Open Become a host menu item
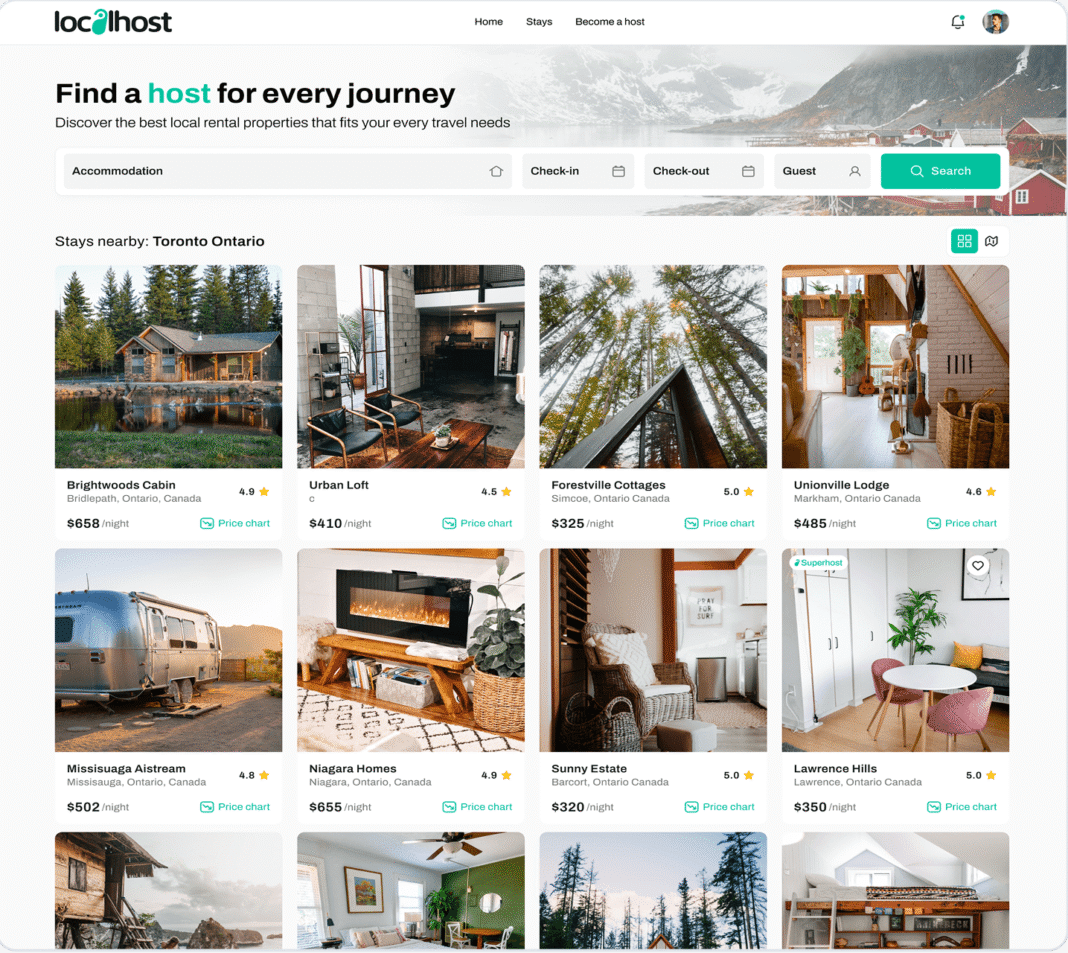Screen dimensions: 1068x953 click(610, 22)
